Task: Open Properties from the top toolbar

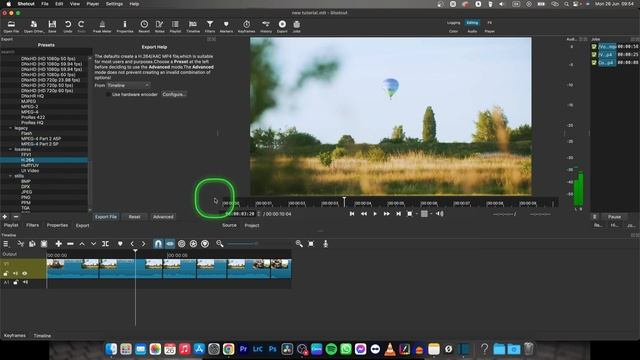Action: pos(125,27)
